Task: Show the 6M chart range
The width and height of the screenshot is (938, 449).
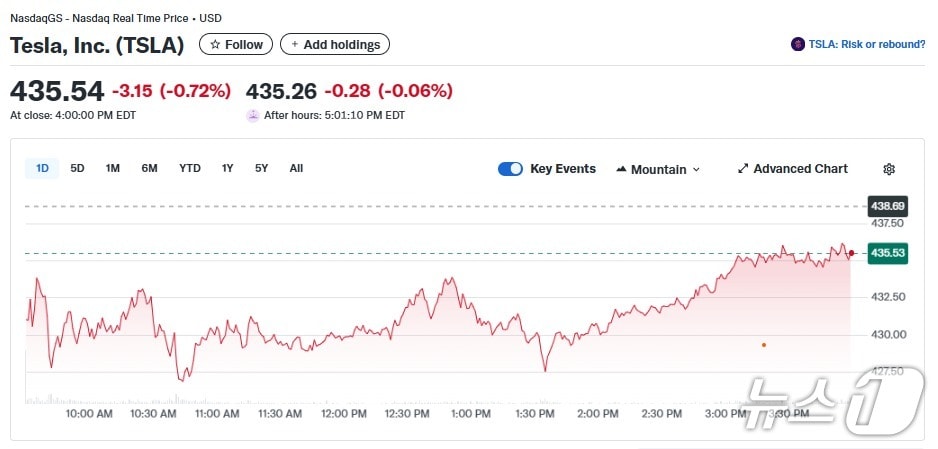Action: click(x=149, y=168)
